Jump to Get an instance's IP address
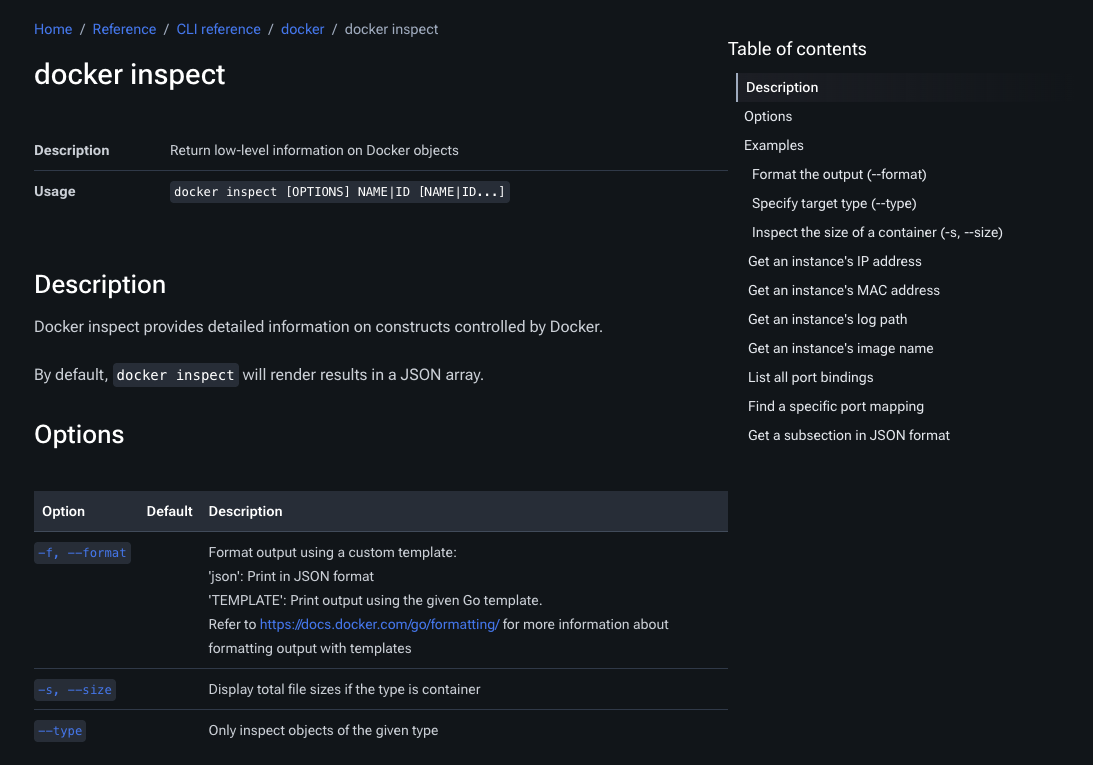Viewport: 1093px width, 765px height. 835,261
